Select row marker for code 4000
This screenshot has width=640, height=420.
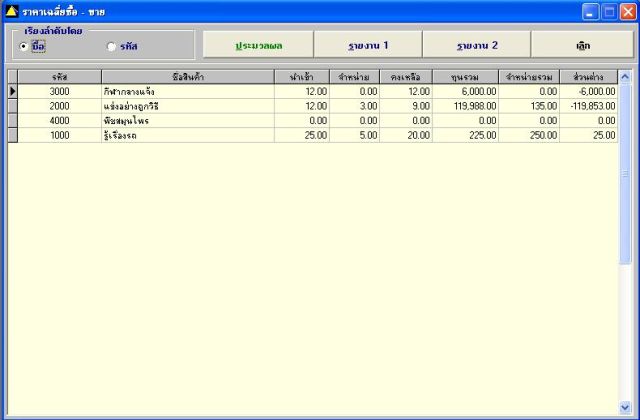click(13, 121)
